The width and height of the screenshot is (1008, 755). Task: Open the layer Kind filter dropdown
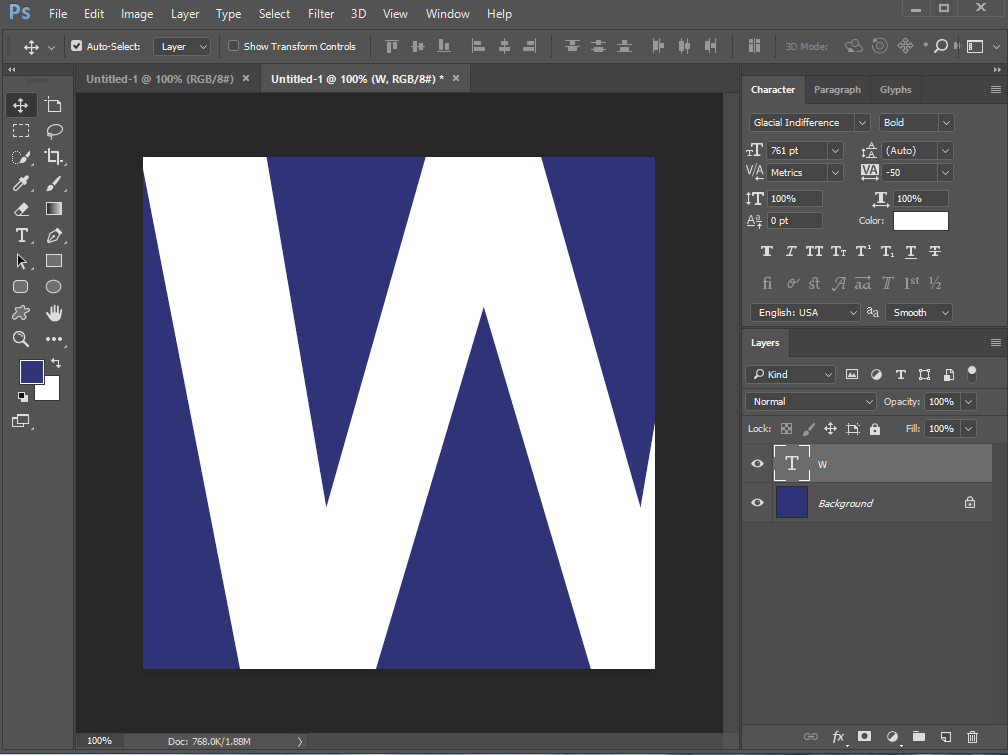coord(791,374)
